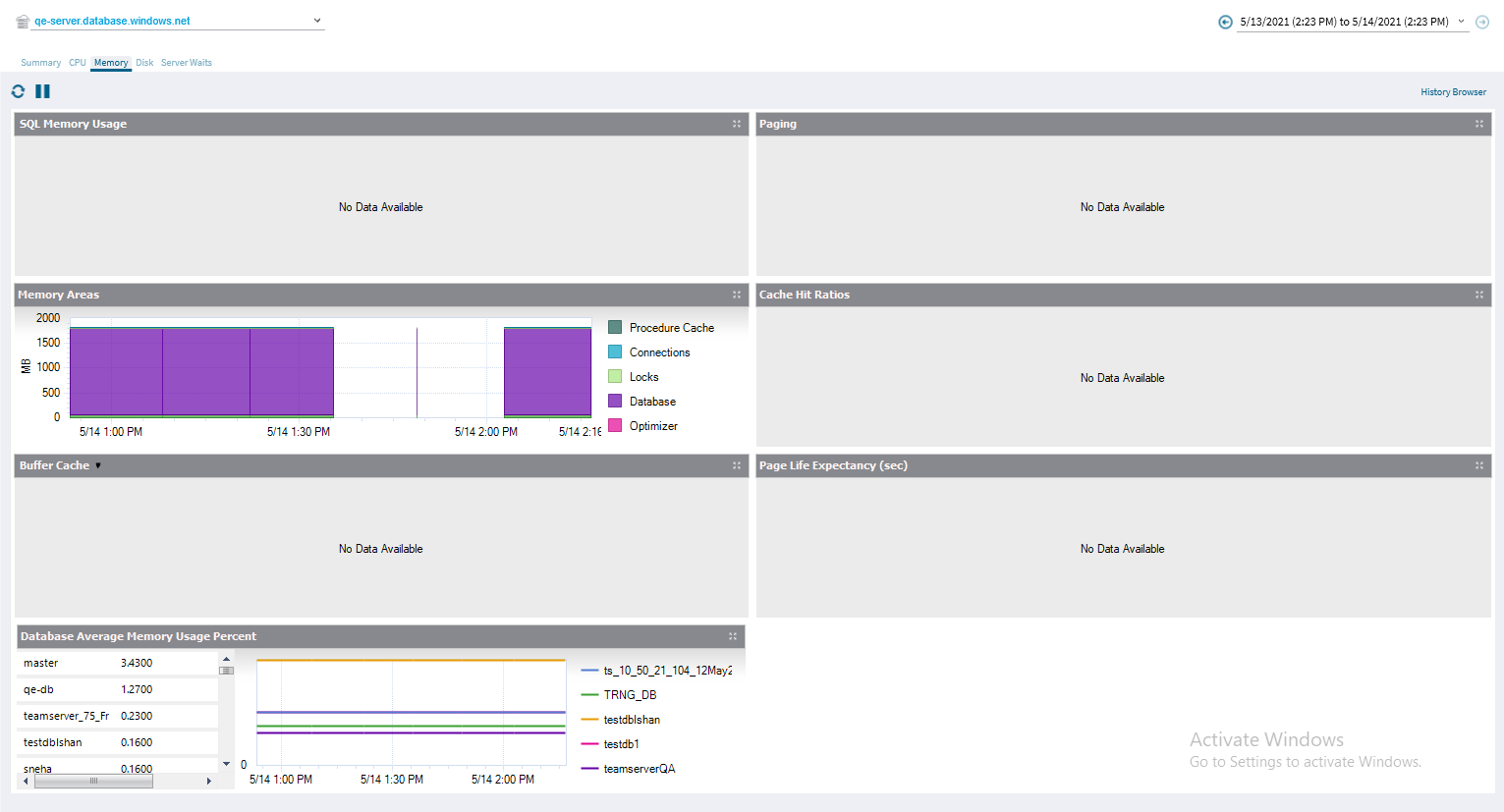Maximize the Page Life Expectancy panel
This screenshot has width=1504, height=812.
[1479, 465]
